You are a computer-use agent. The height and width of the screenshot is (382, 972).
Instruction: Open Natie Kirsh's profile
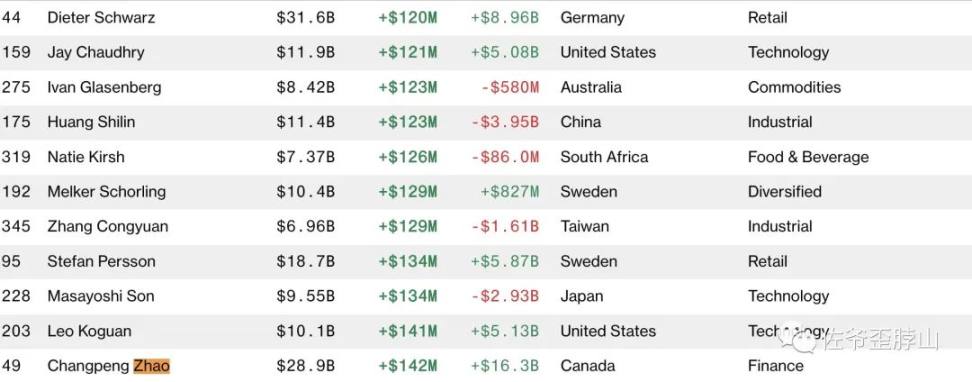[86, 157]
